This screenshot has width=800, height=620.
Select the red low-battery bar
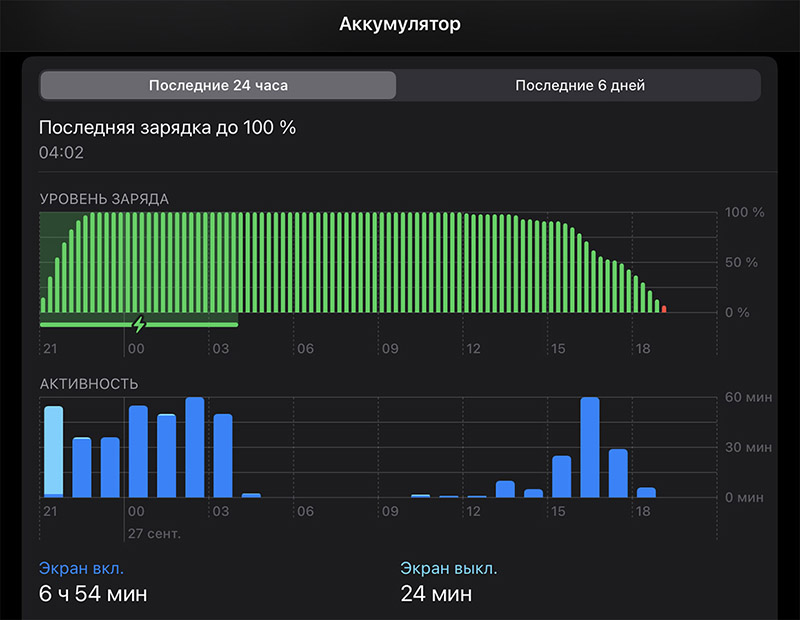tap(664, 309)
